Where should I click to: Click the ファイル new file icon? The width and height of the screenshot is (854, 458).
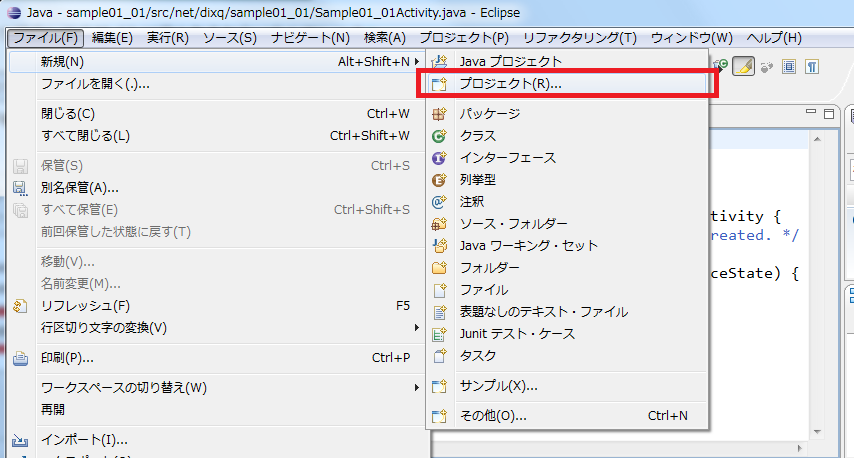pos(440,290)
